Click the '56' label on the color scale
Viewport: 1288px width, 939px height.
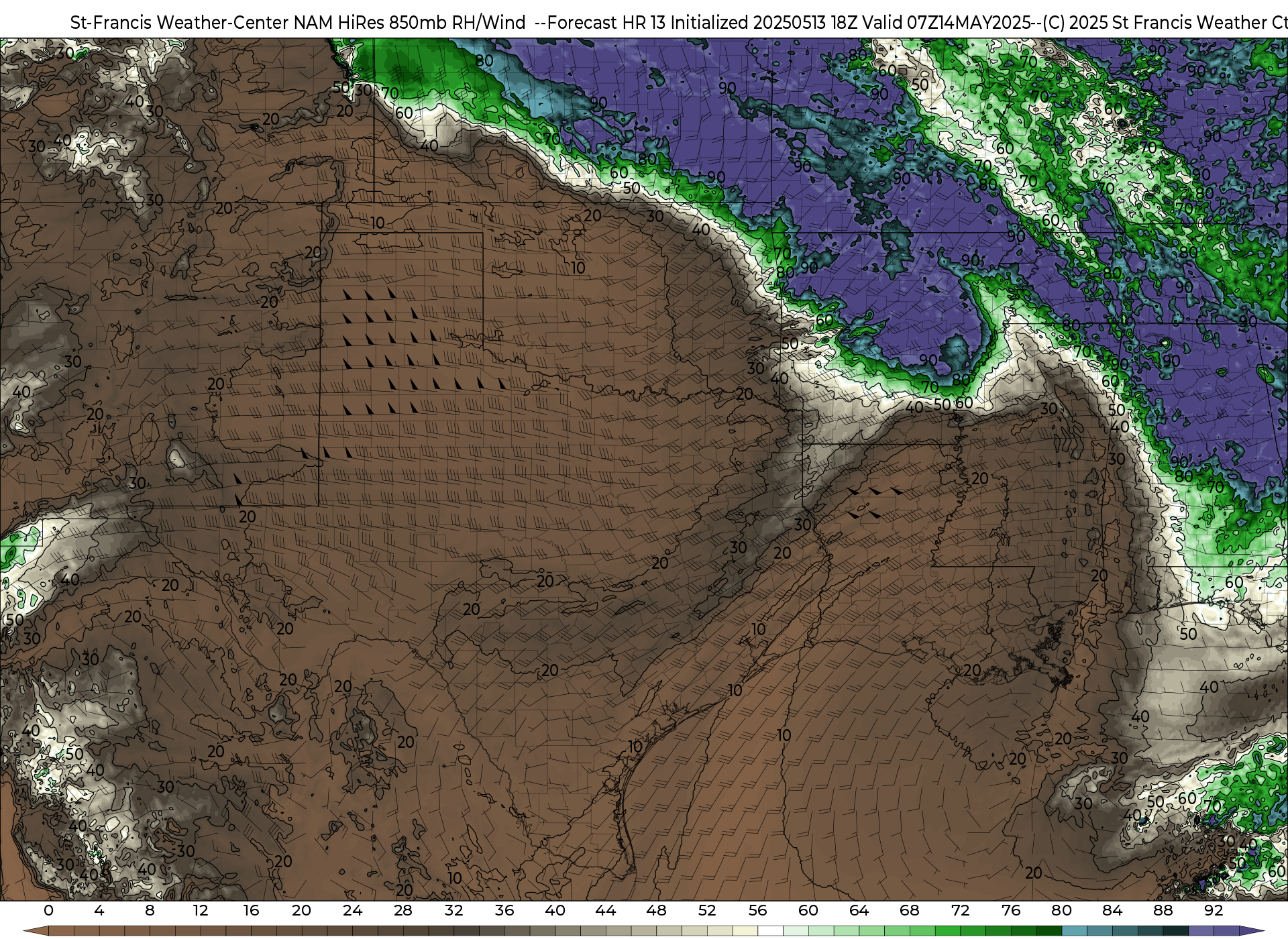coord(757,910)
